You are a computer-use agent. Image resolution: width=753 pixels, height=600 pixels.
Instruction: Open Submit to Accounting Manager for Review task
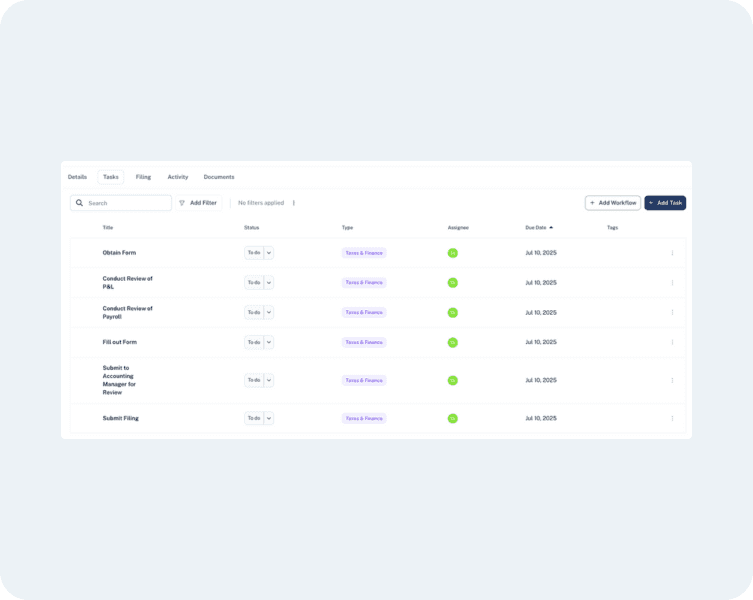119,380
